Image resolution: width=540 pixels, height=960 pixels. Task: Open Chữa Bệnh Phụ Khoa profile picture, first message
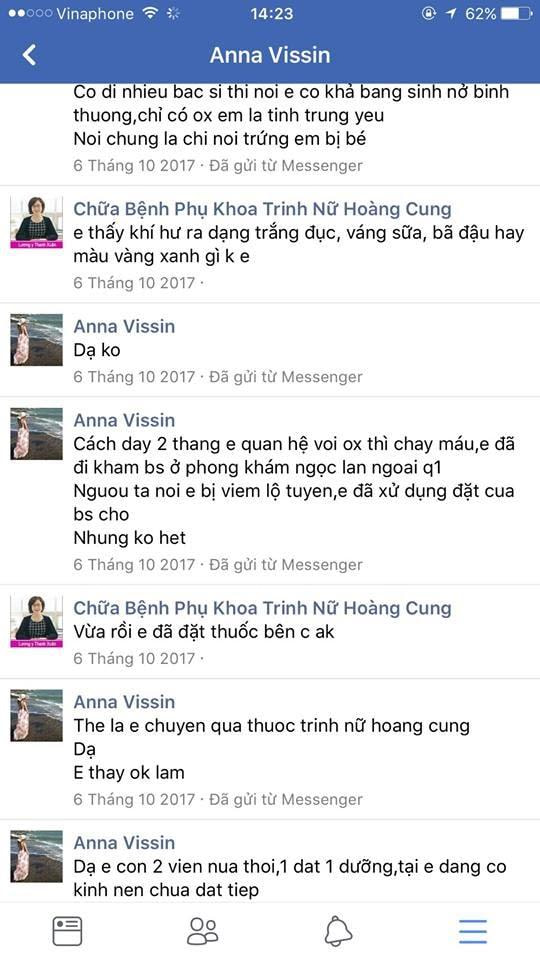[x=37, y=222]
